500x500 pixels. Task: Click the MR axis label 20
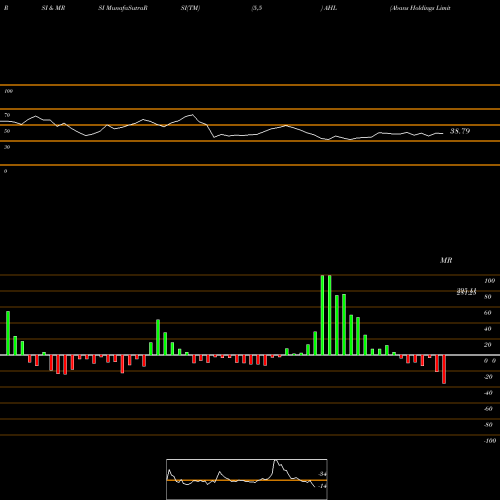point(488,345)
